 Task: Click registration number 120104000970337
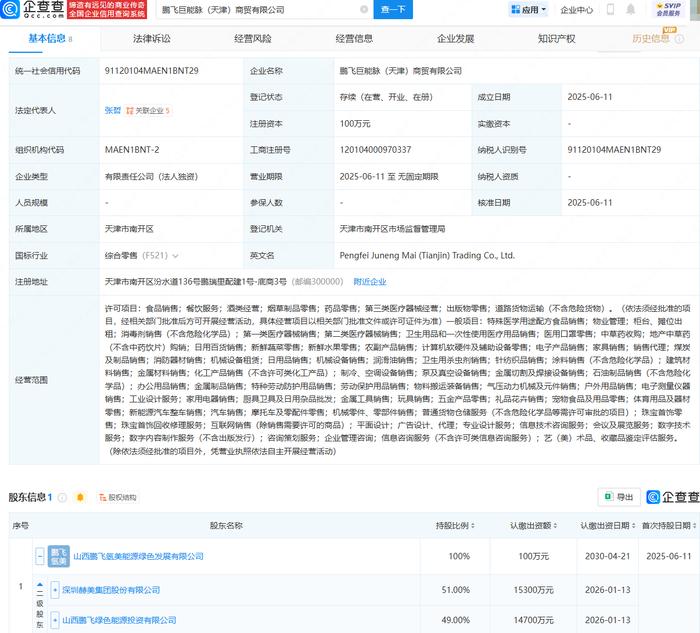[375, 150]
